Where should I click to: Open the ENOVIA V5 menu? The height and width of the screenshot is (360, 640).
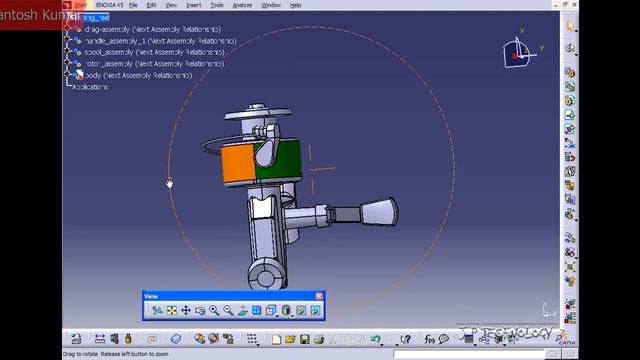coord(109,5)
